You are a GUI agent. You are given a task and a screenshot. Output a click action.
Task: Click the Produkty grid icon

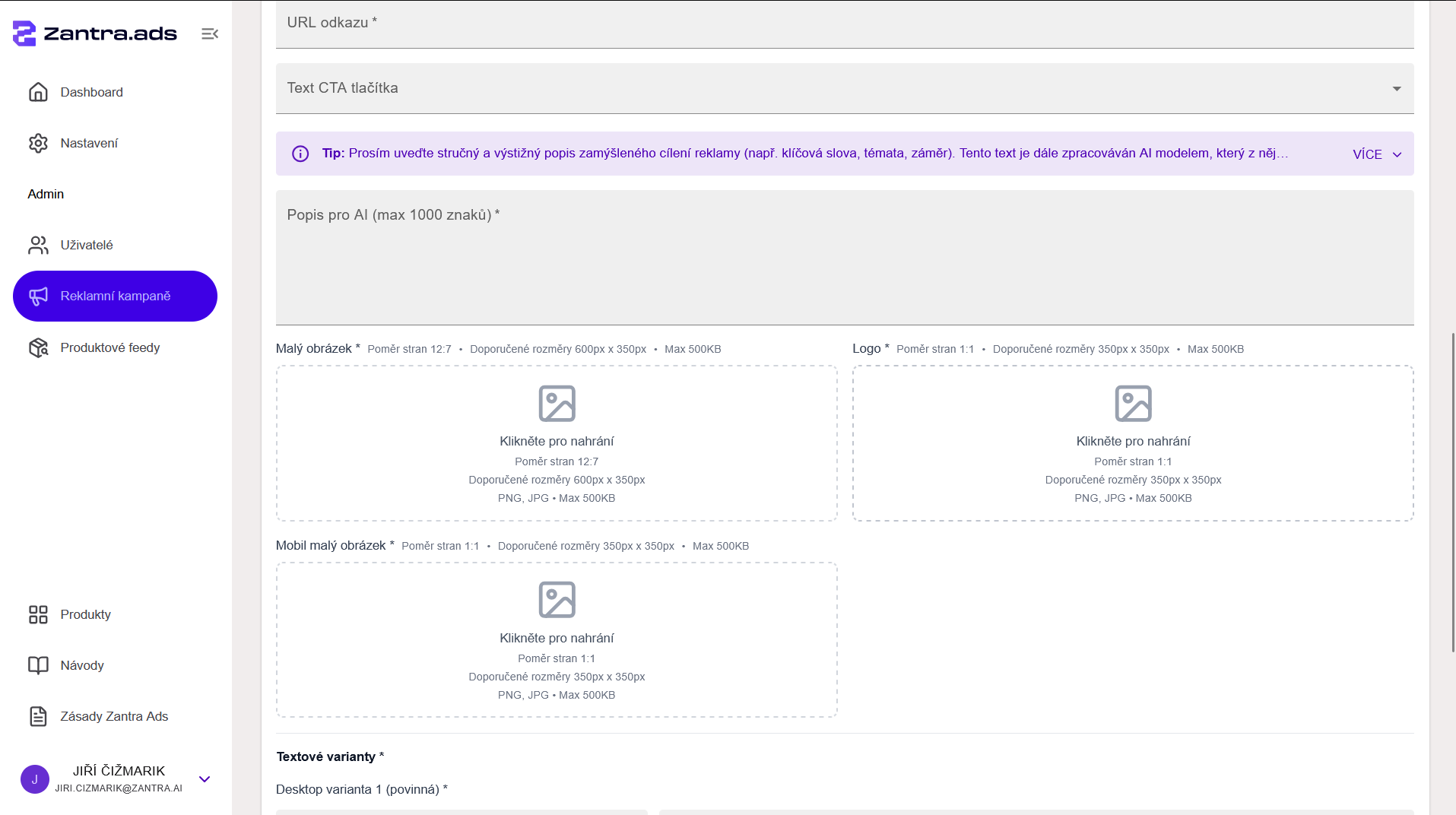pyautogui.click(x=38, y=614)
